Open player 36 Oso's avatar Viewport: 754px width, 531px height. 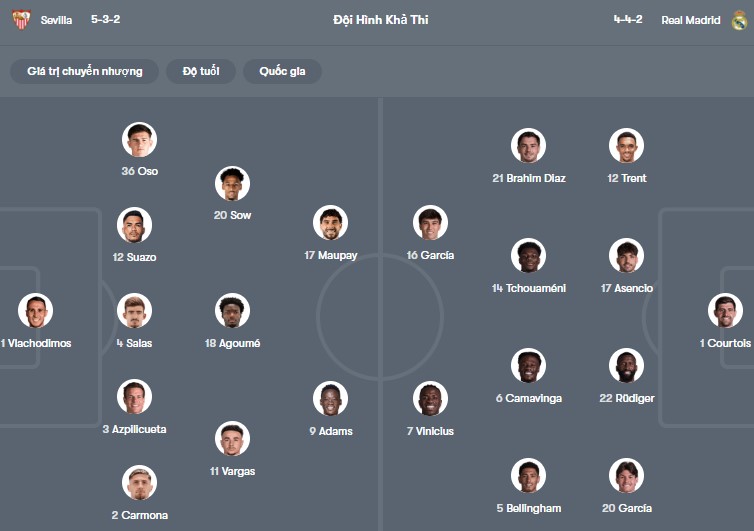click(139, 139)
